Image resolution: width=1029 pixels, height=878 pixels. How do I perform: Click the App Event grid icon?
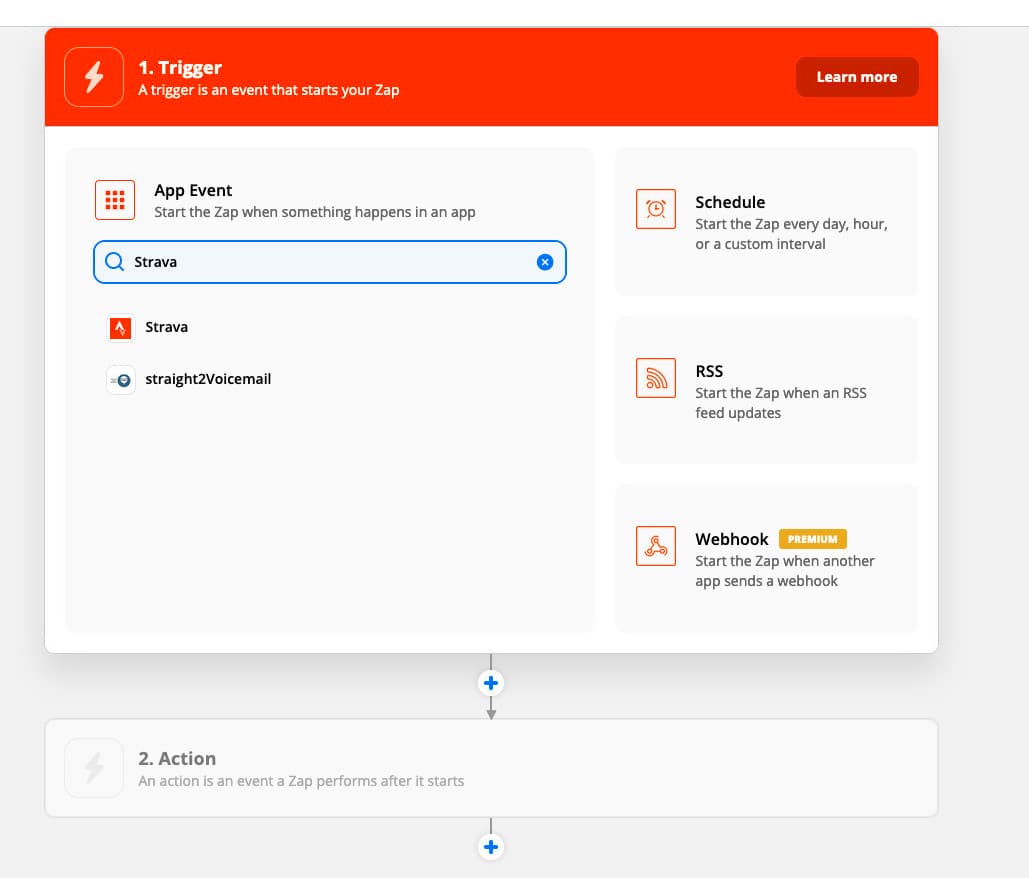click(x=114, y=200)
